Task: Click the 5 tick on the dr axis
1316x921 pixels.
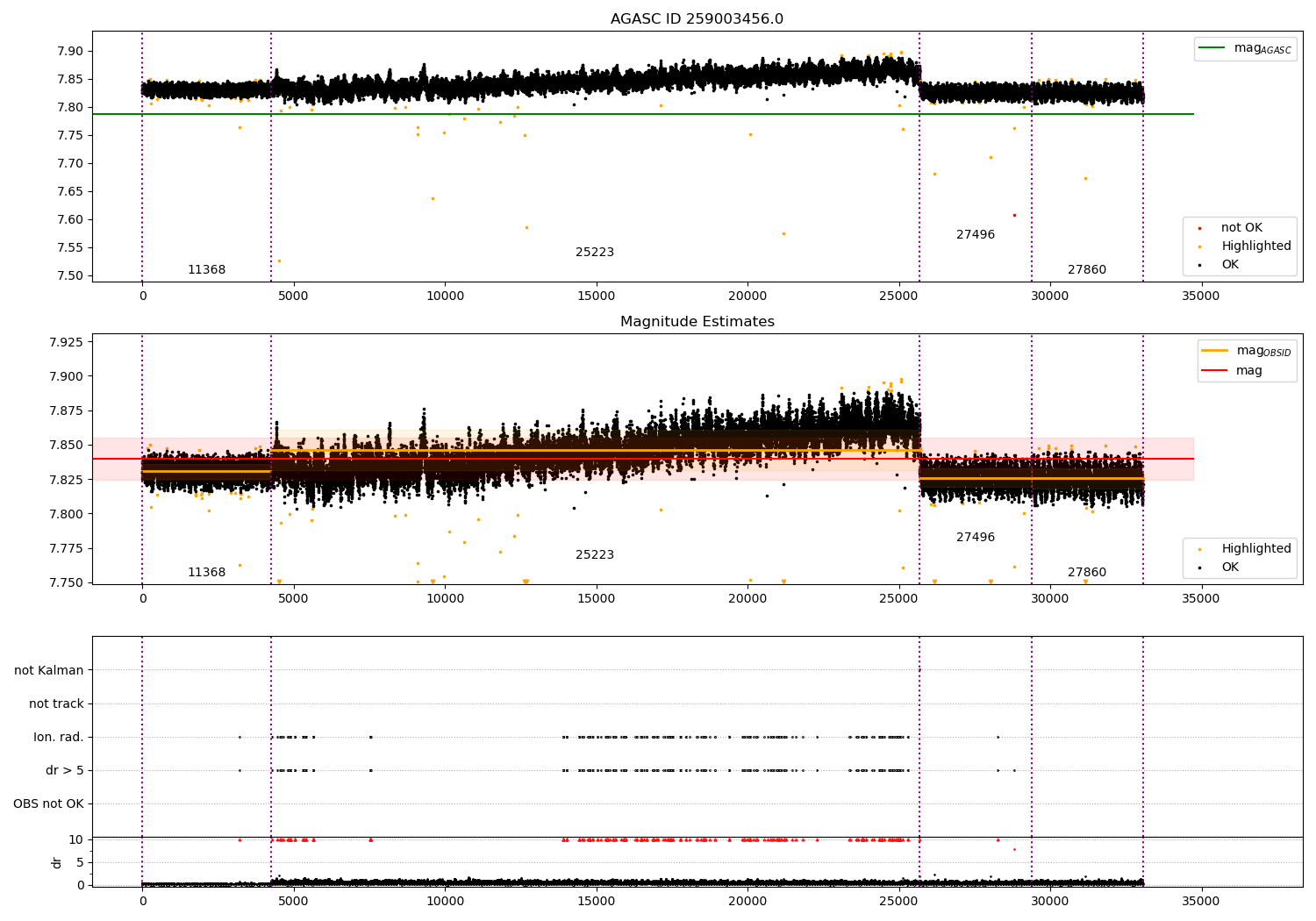Action: (x=80, y=863)
